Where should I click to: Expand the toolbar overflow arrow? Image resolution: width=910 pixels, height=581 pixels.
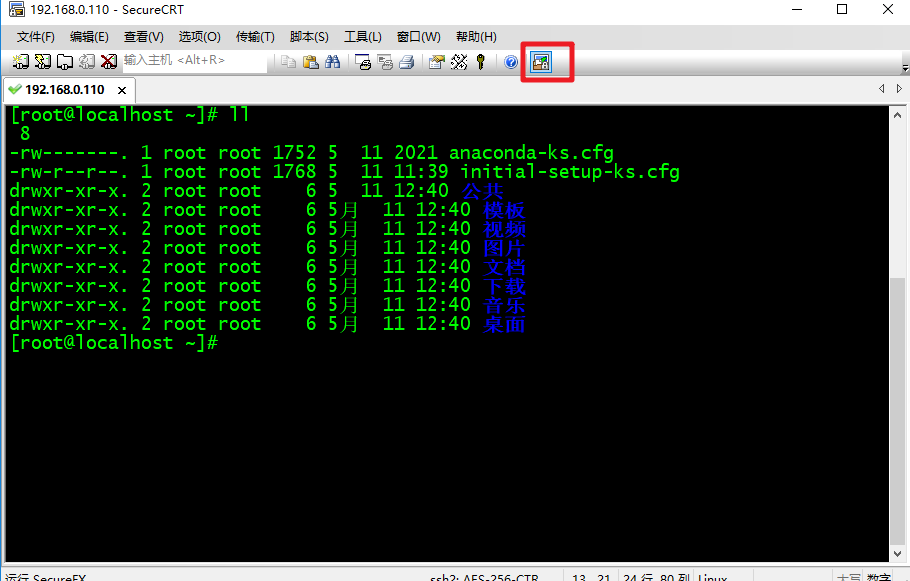coord(905,68)
